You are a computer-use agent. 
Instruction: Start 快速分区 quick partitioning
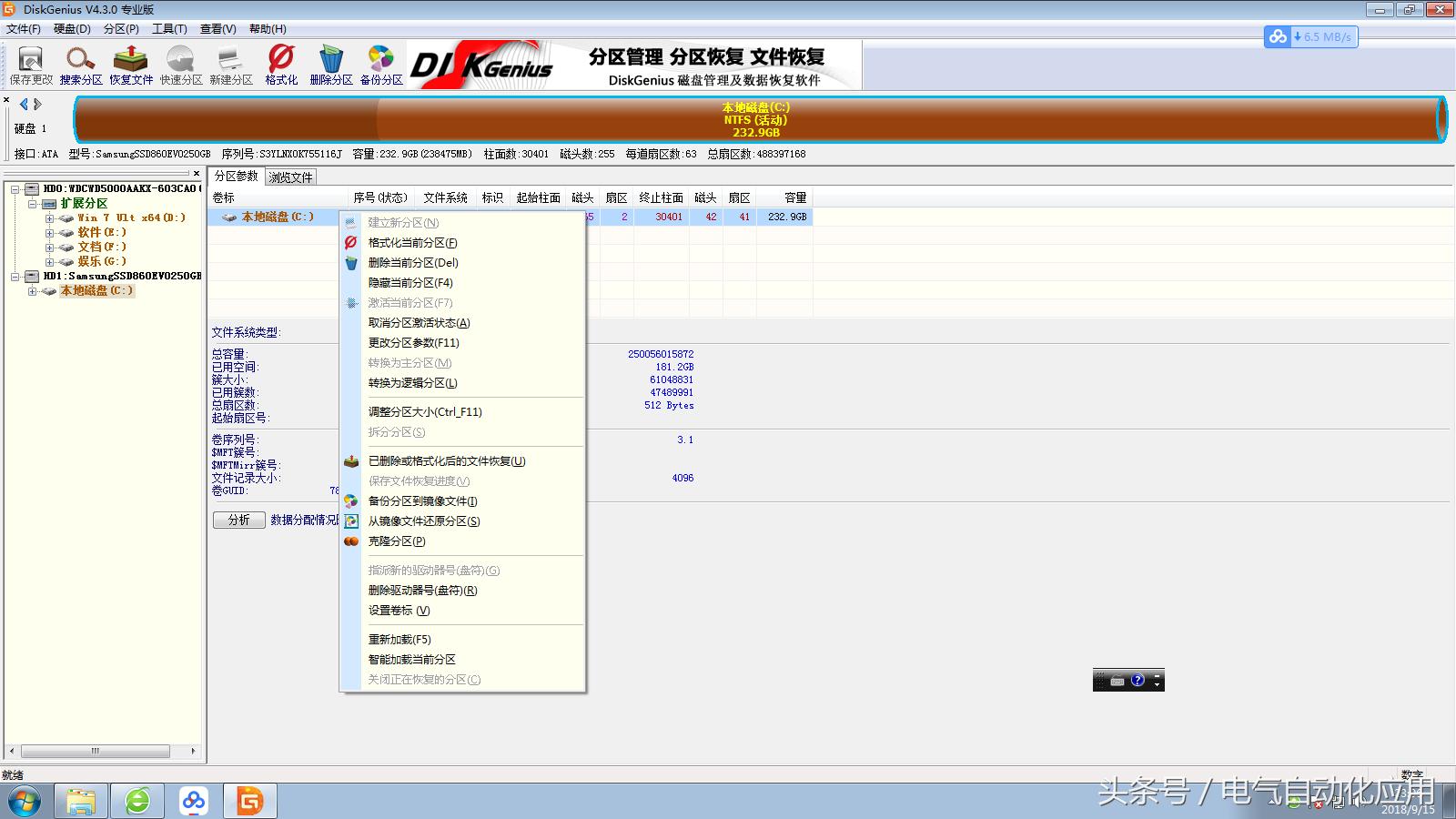(179, 64)
